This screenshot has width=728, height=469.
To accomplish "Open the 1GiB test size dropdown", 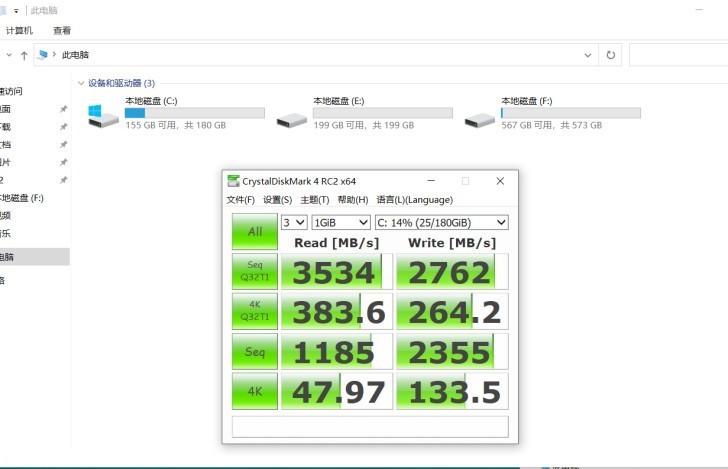I will [x=341, y=222].
